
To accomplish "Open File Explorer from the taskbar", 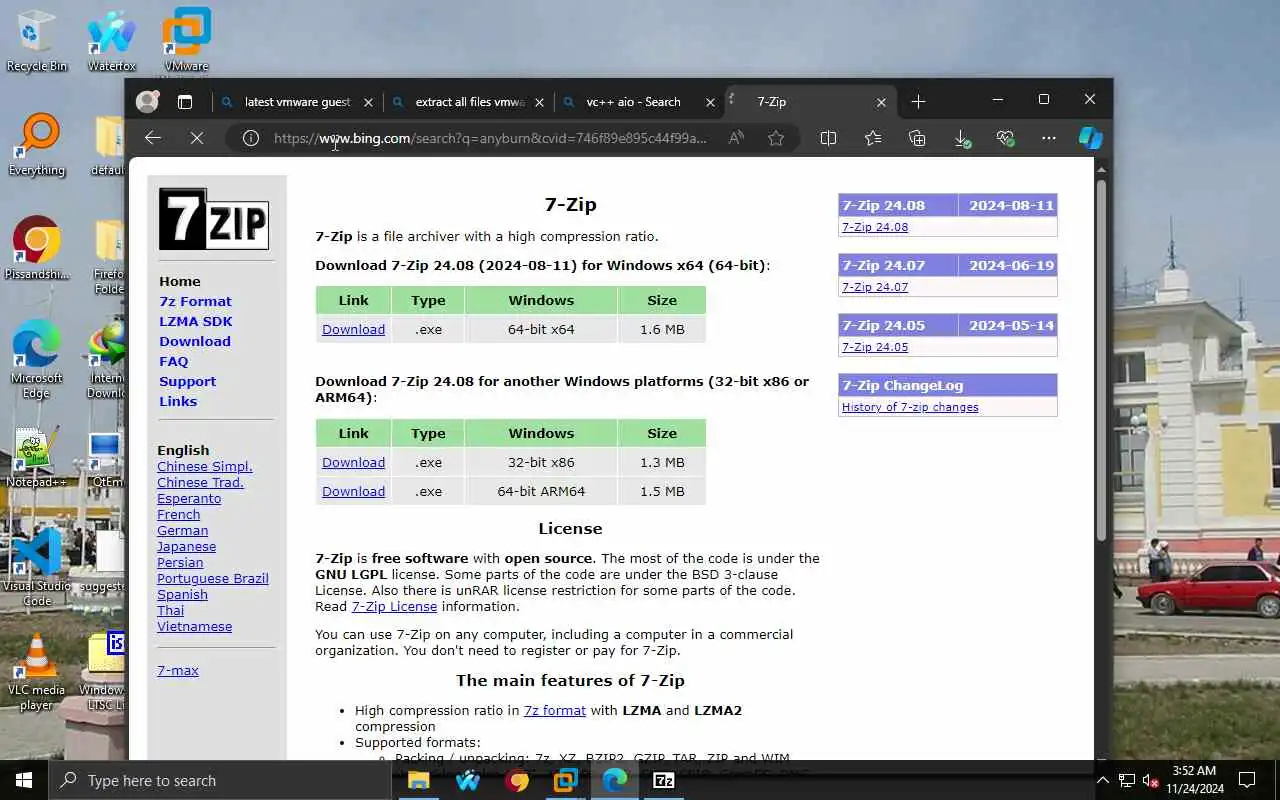I will tap(418, 780).
